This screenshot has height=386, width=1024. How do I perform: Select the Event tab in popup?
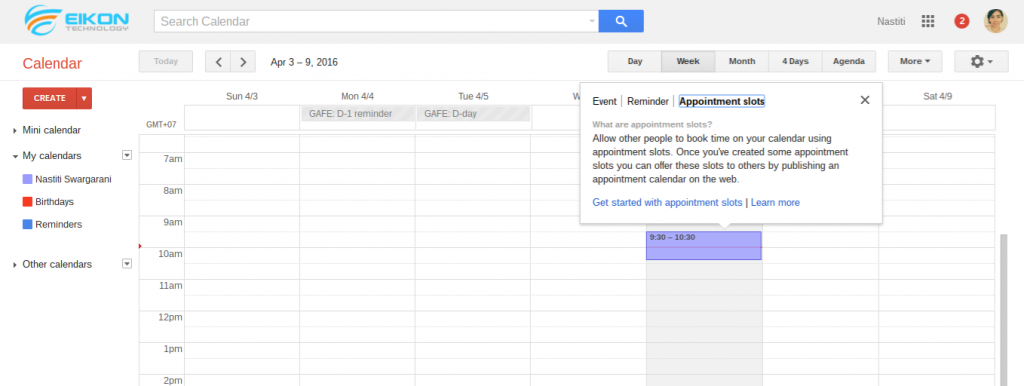[604, 101]
